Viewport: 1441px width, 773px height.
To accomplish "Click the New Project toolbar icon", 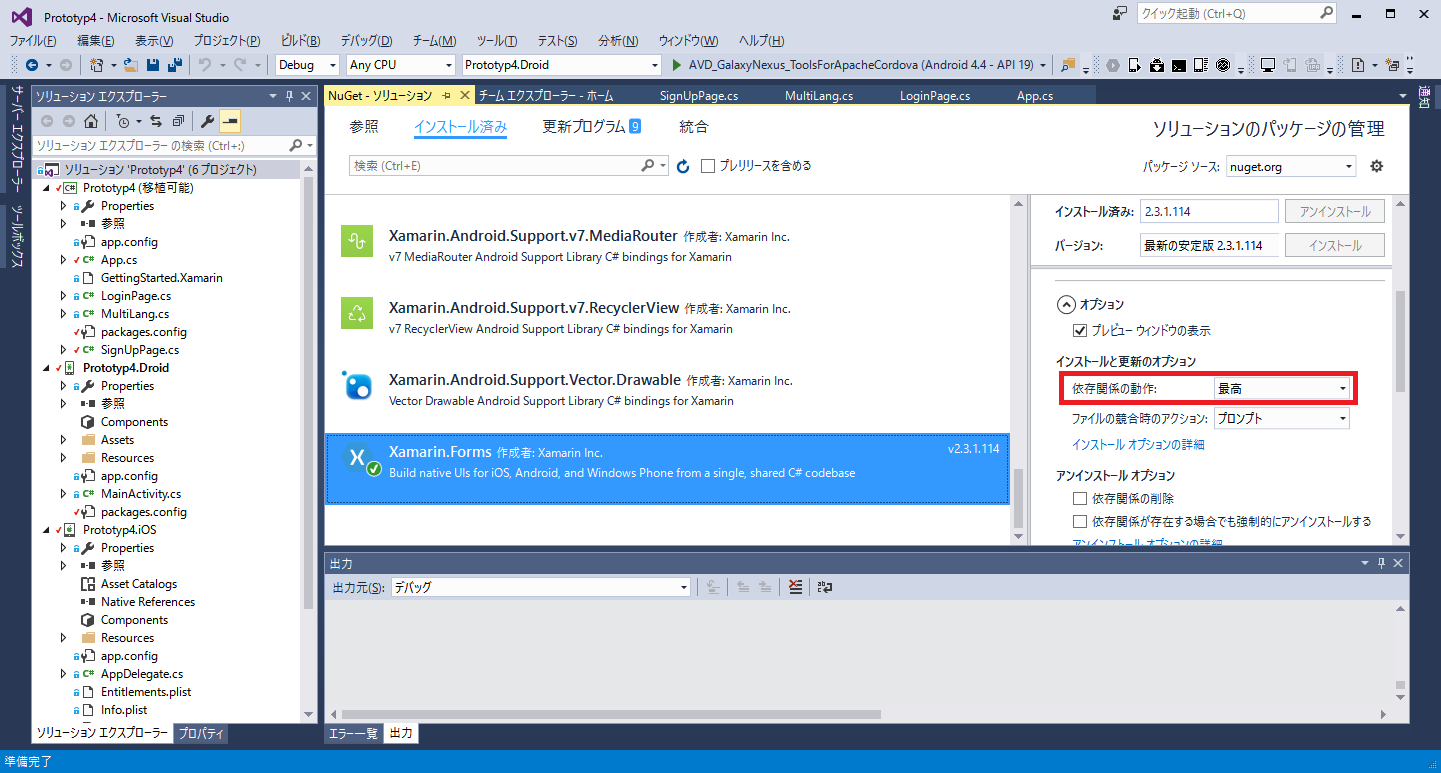I will coord(97,65).
